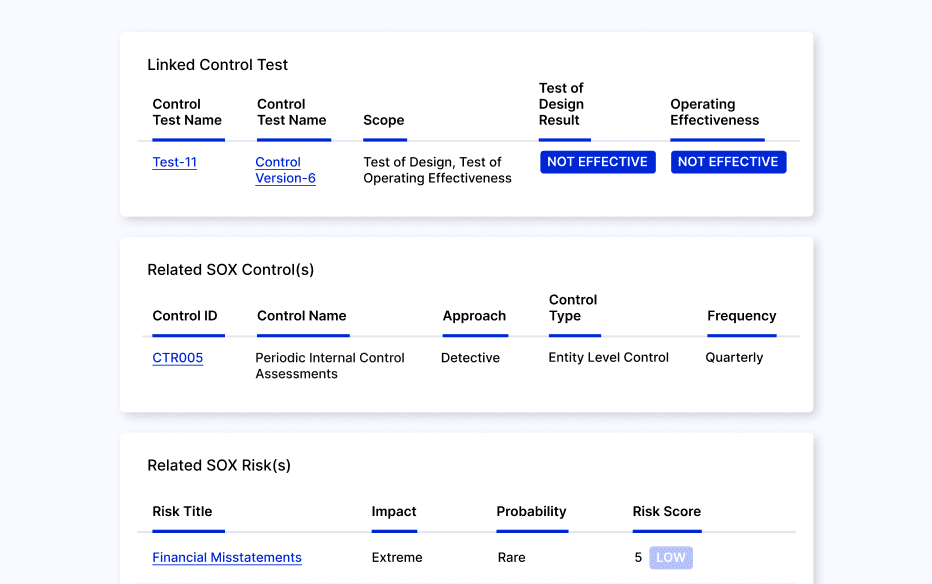Click the Entity Level Control cell
932x584 pixels.
[x=608, y=357]
